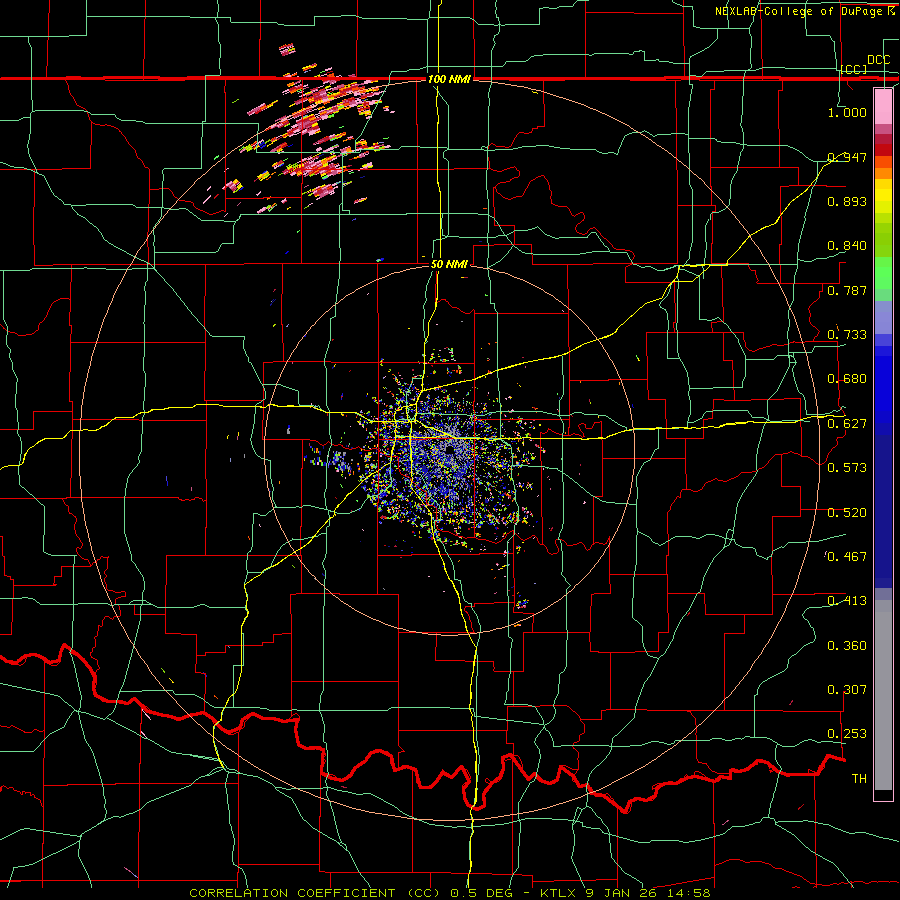900x900 pixels.
Task: Click the 0.840 value on the color scale
Action: click(x=847, y=246)
